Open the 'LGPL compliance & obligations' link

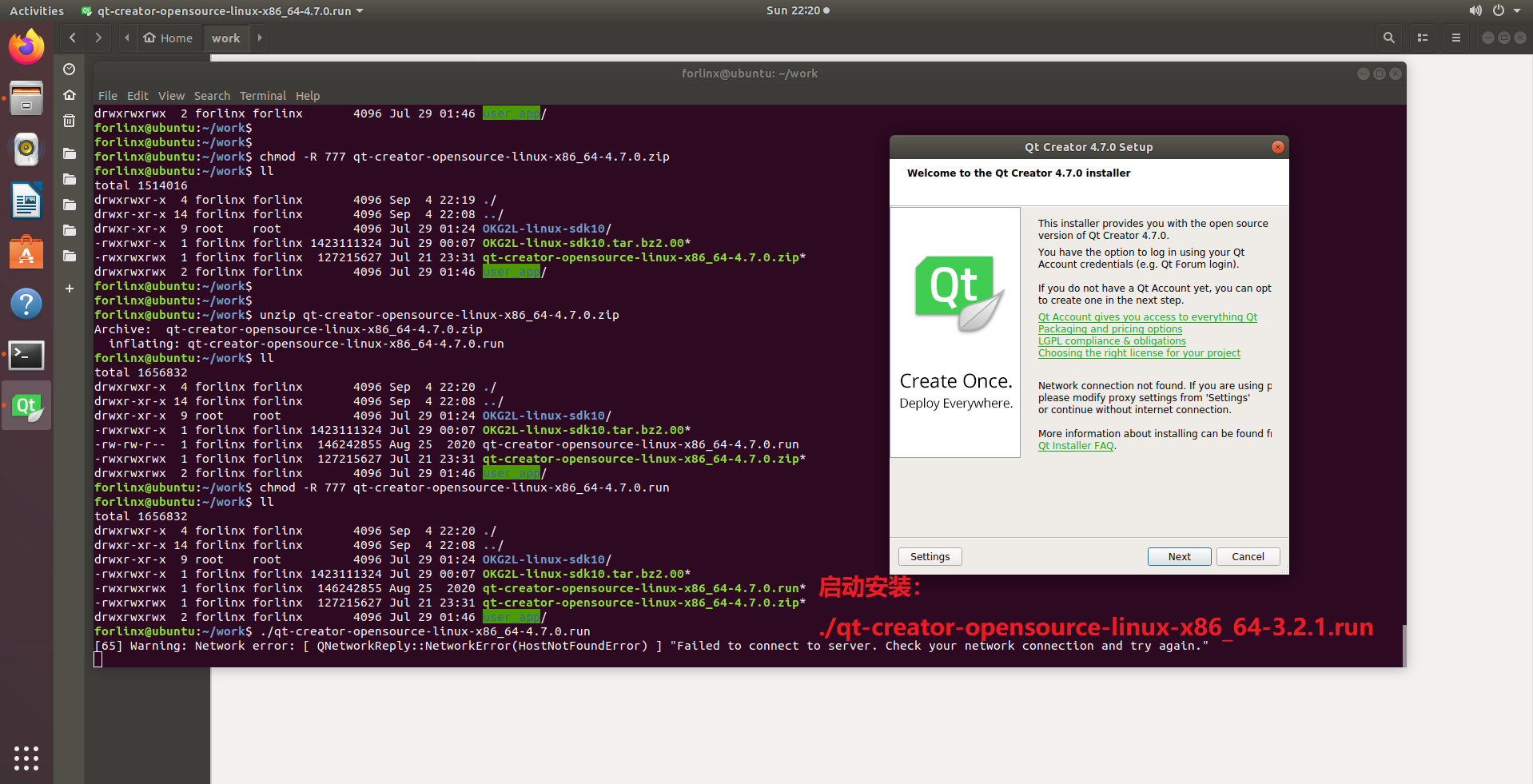click(x=1112, y=341)
